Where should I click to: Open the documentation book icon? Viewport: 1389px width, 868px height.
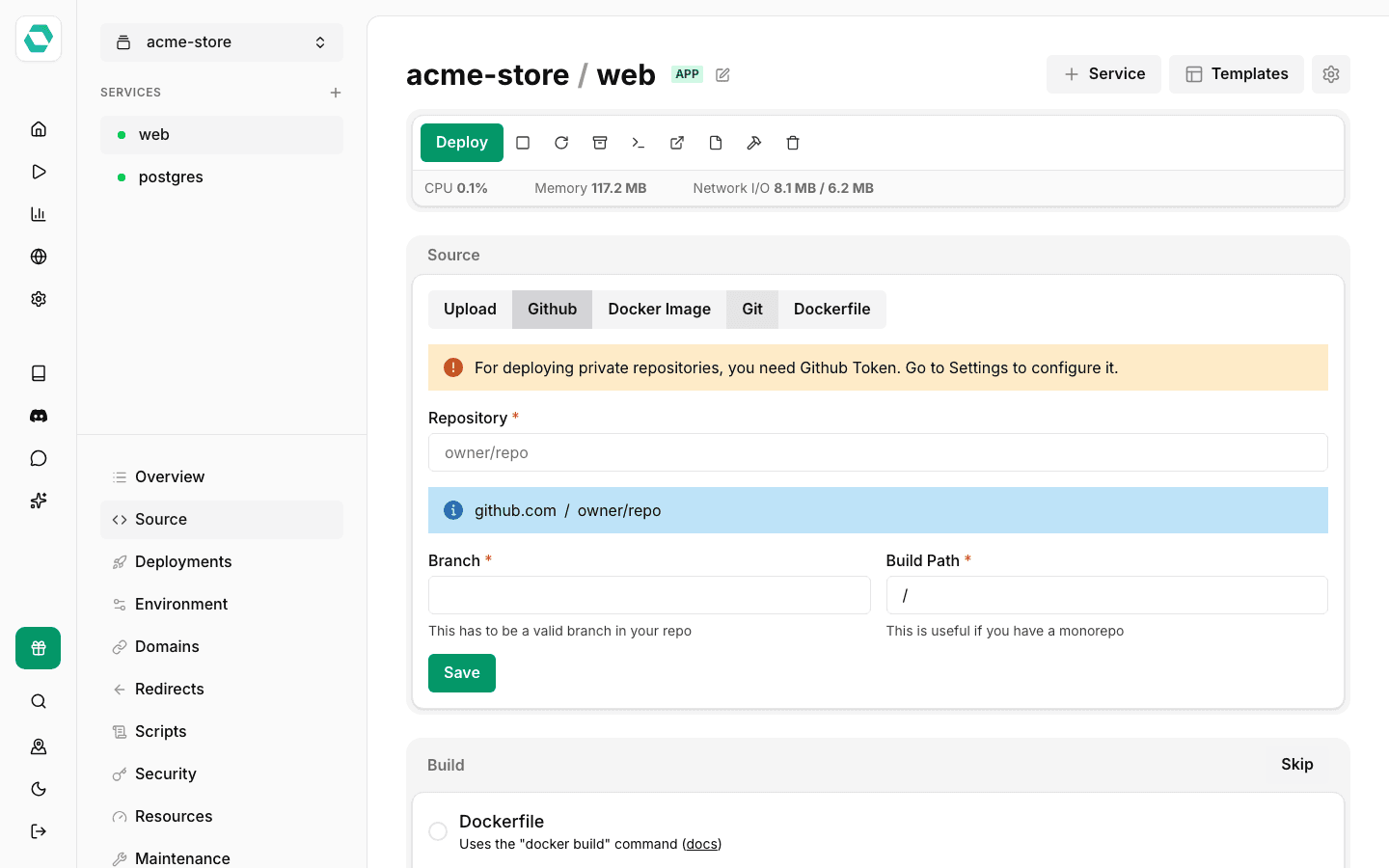39,373
